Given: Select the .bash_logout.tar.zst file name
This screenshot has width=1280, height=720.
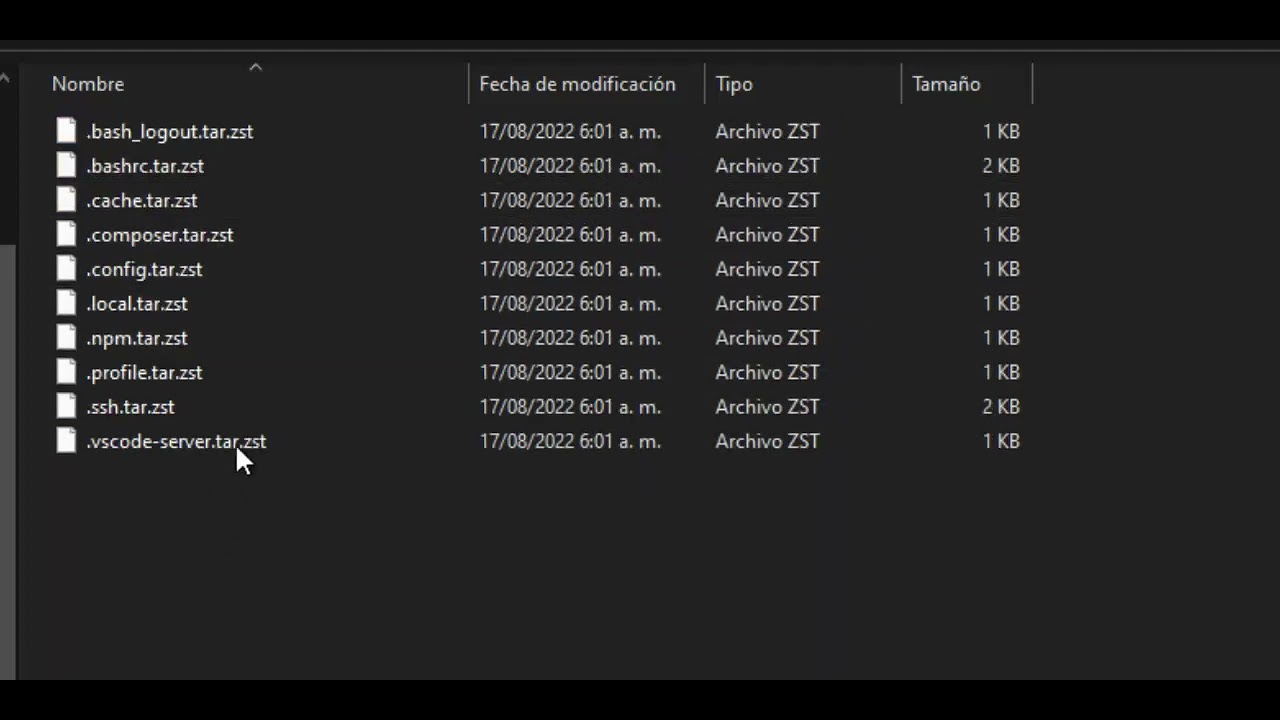Looking at the screenshot, I should 169,132.
